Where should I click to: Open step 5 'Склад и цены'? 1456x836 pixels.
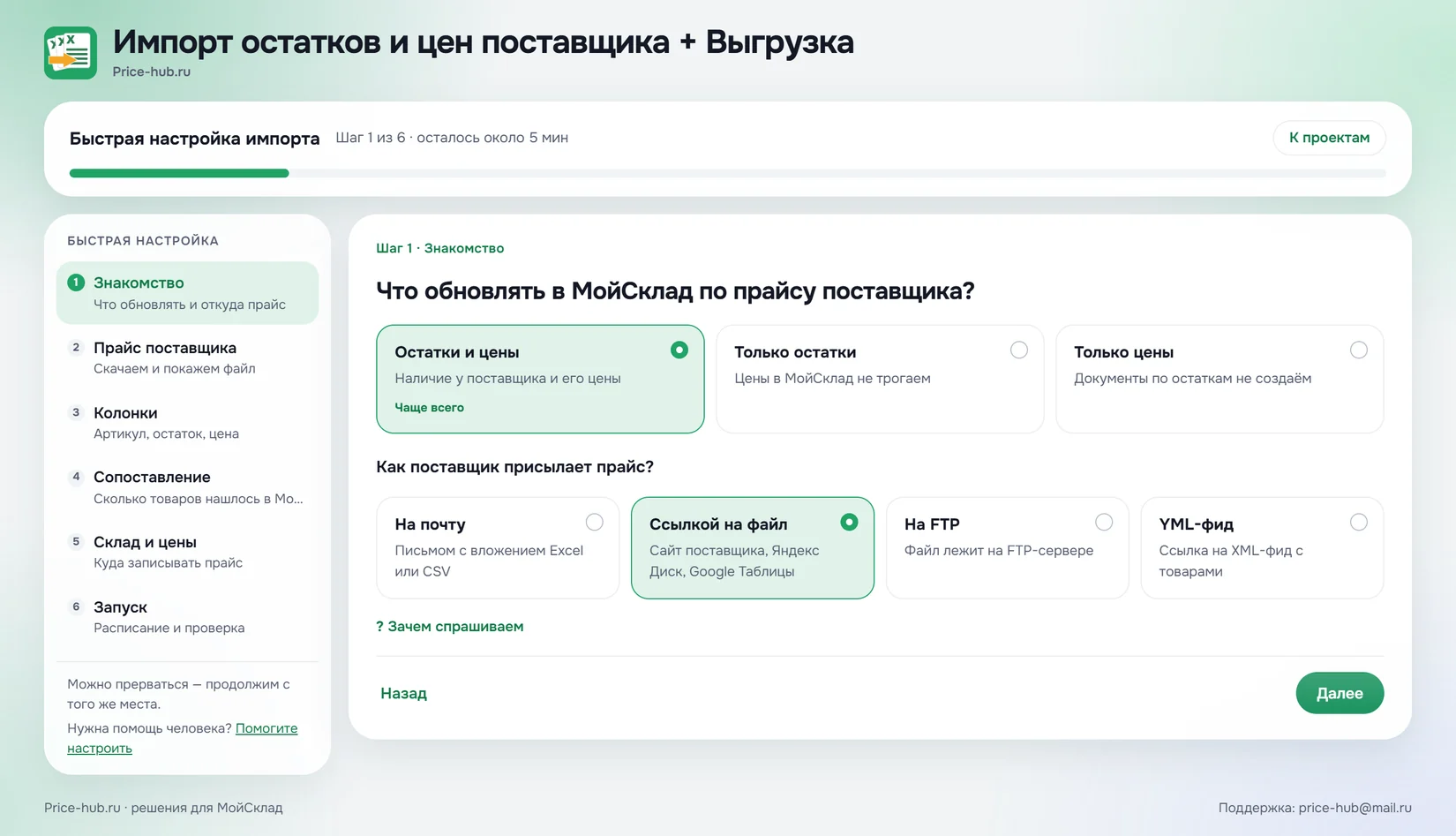tap(187, 552)
